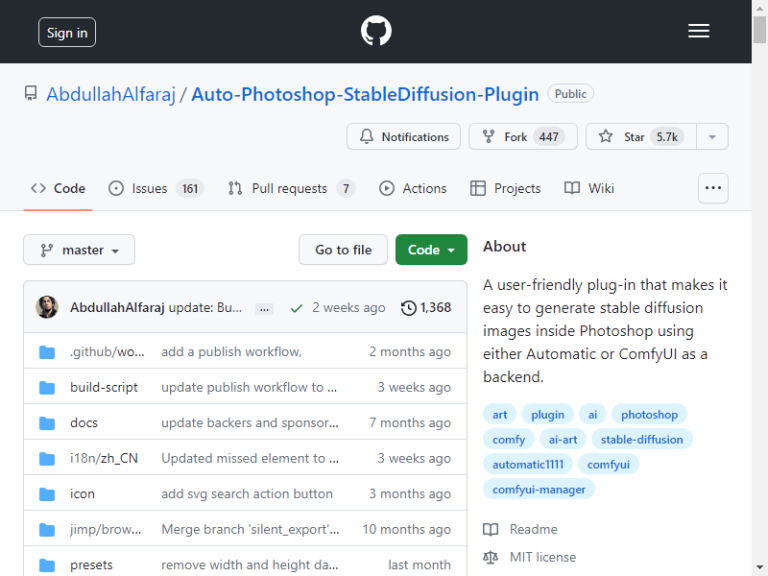Fork the repository

523,137
